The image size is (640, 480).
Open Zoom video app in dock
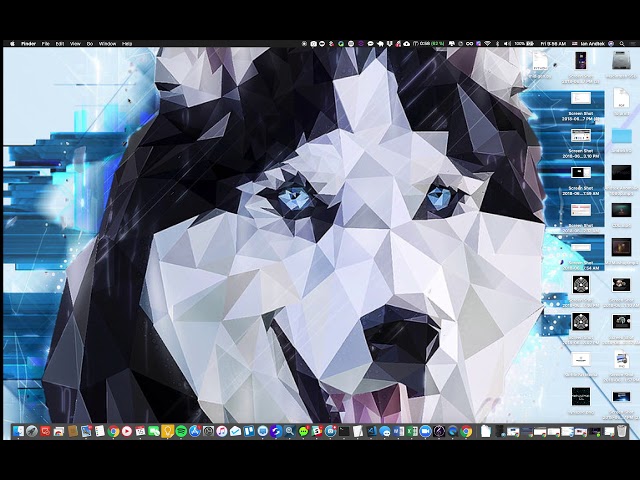(425, 431)
